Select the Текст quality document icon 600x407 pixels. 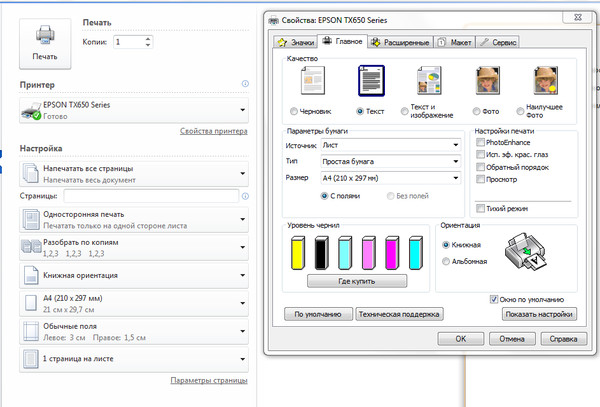point(371,80)
